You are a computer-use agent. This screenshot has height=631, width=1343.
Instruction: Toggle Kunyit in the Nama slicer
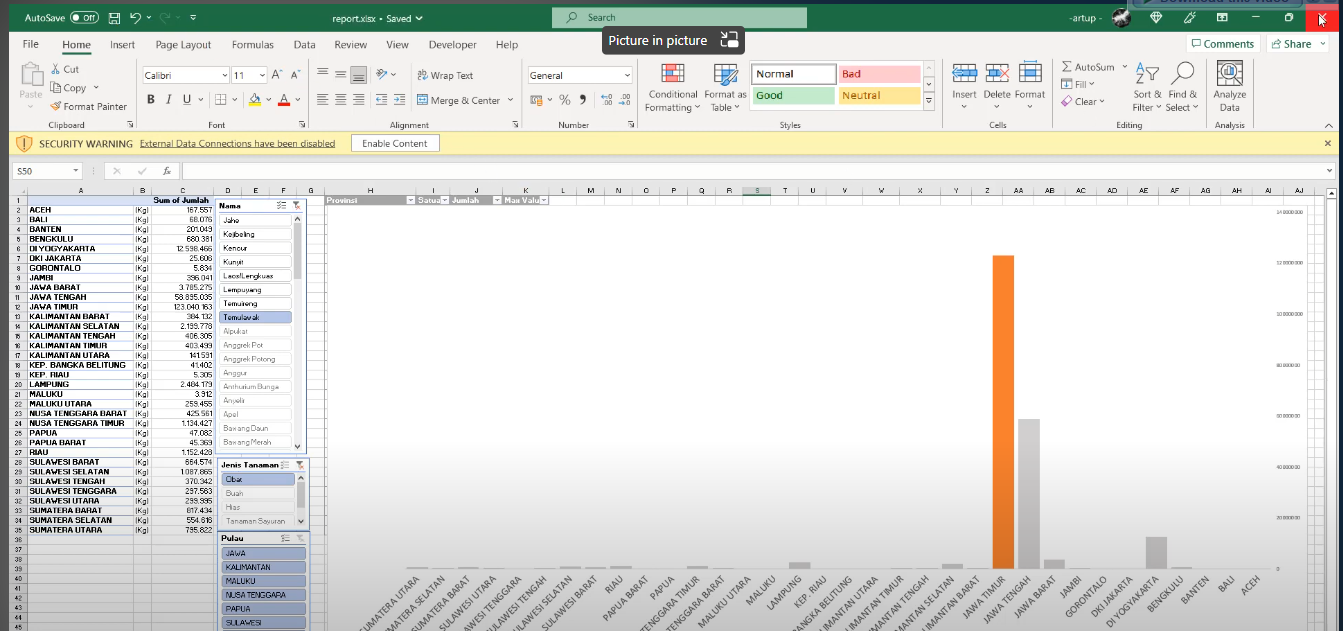[255, 261]
